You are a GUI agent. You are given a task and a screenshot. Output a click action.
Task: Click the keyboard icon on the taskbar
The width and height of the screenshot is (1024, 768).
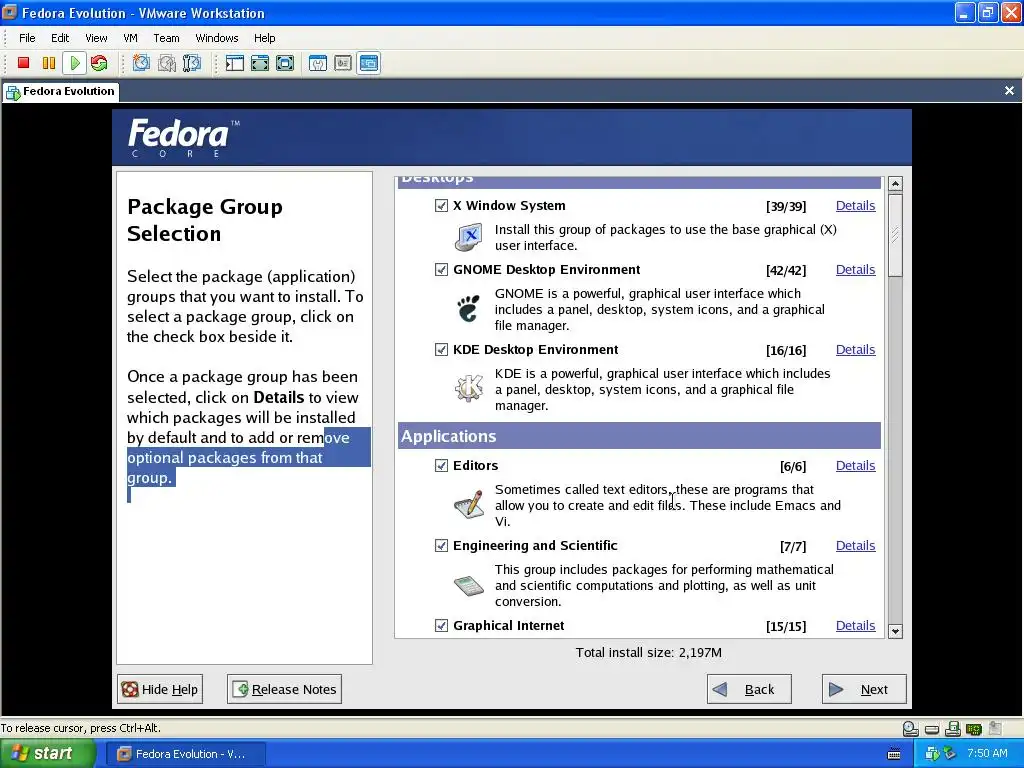(x=894, y=754)
